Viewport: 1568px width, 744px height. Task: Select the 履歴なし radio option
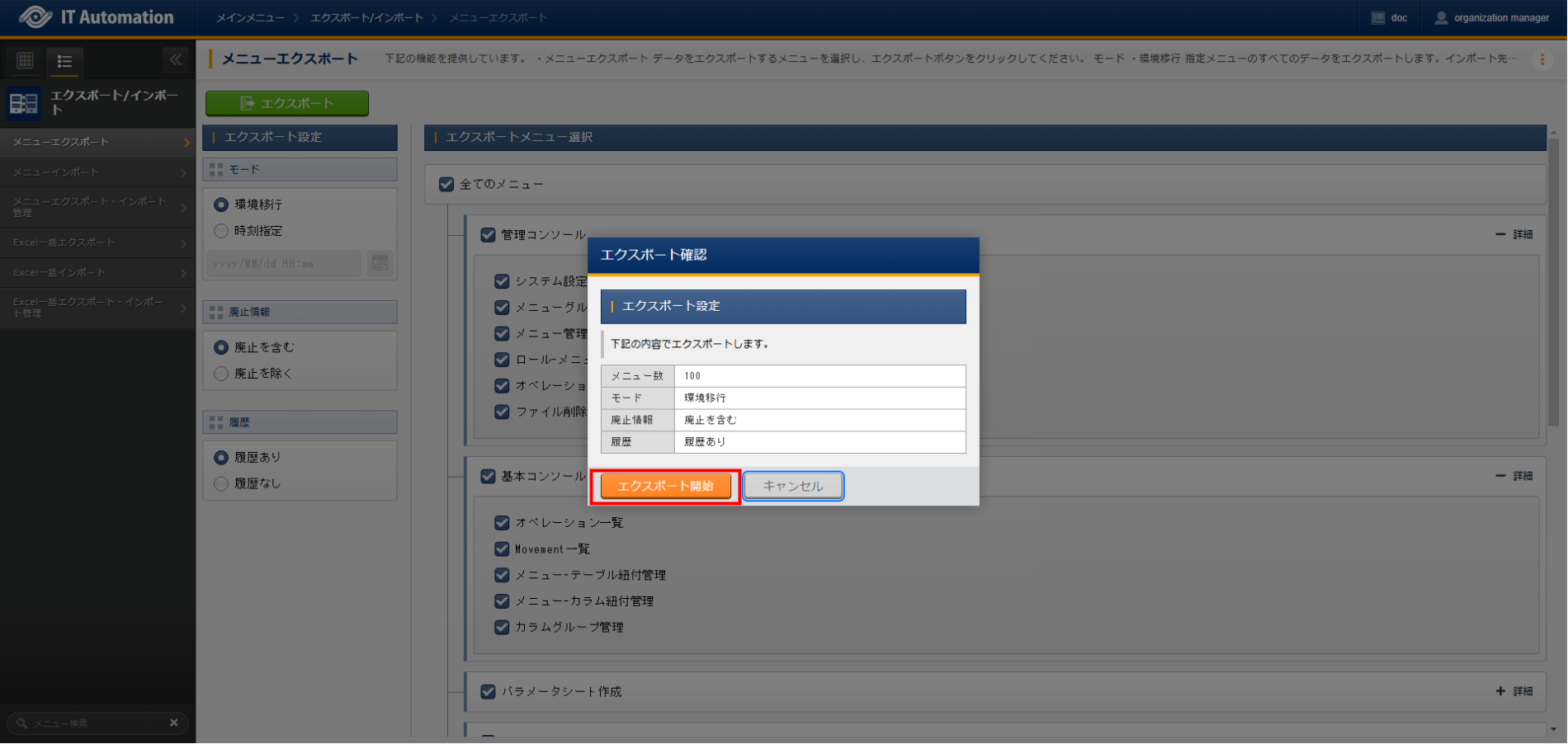(221, 483)
